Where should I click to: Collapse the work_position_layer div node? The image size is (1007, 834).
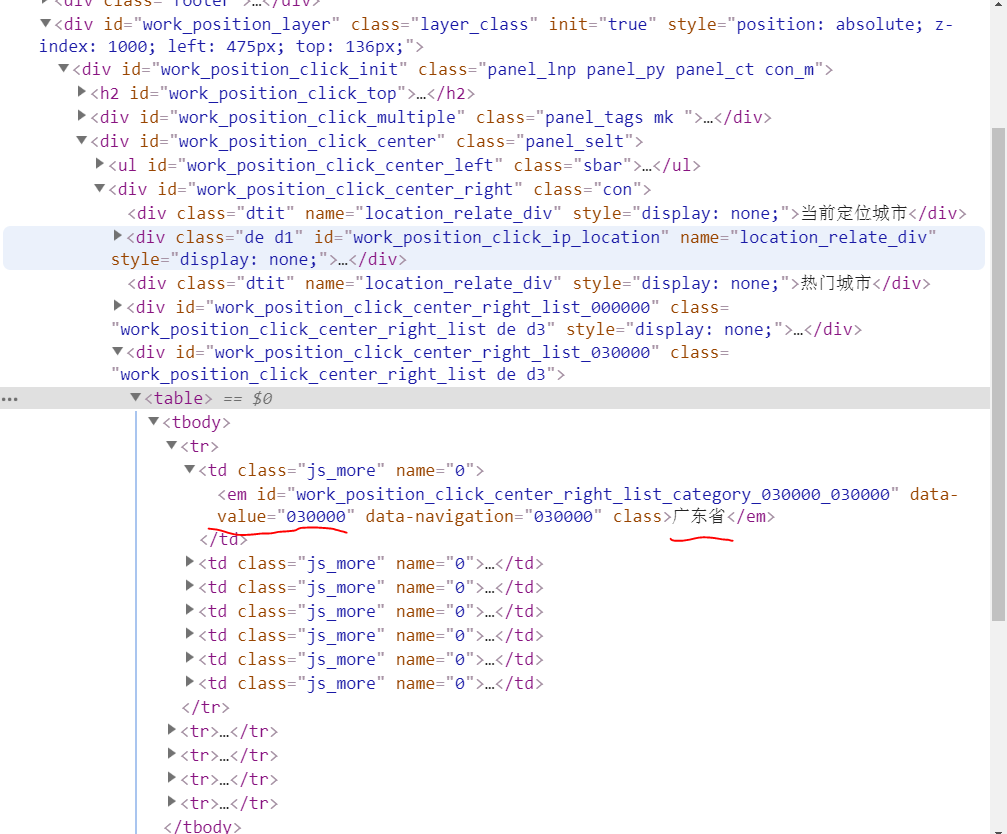(46, 24)
